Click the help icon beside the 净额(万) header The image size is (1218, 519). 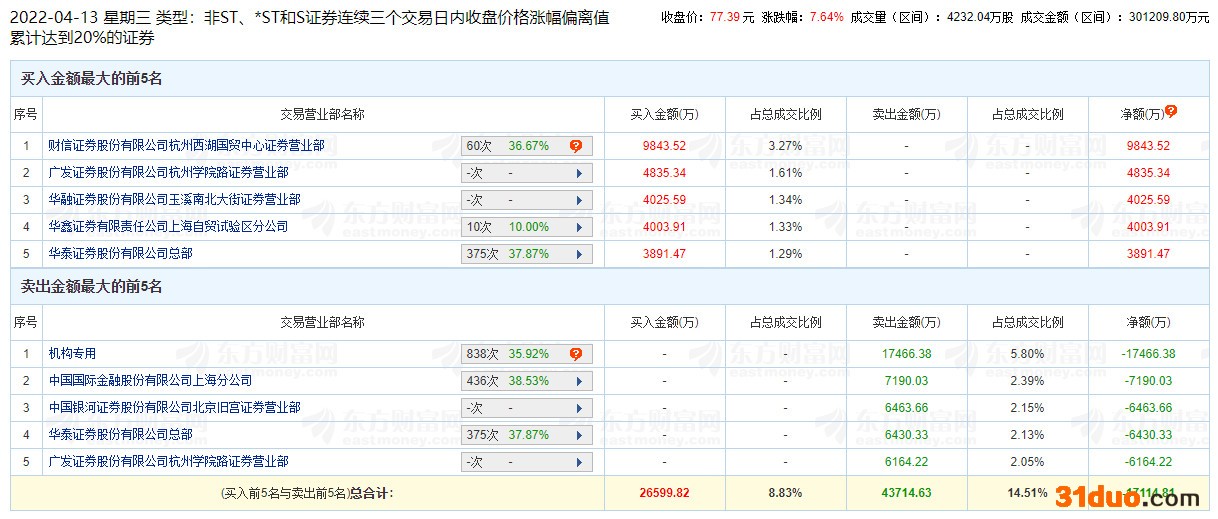(x=1171, y=112)
